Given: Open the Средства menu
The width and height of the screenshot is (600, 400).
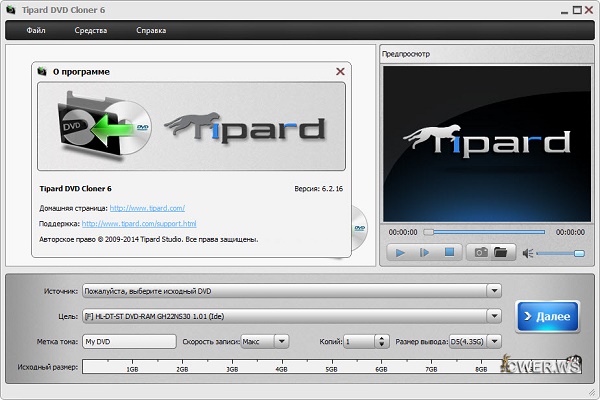Looking at the screenshot, I should click(91, 31).
